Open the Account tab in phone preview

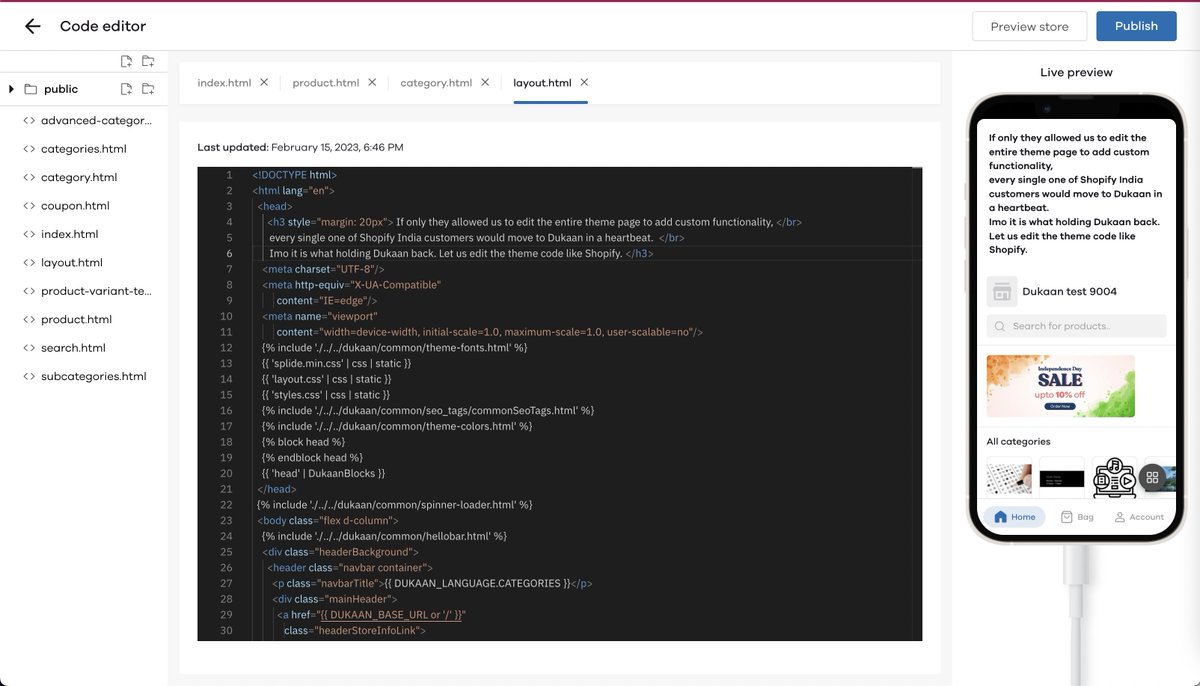point(1139,517)
